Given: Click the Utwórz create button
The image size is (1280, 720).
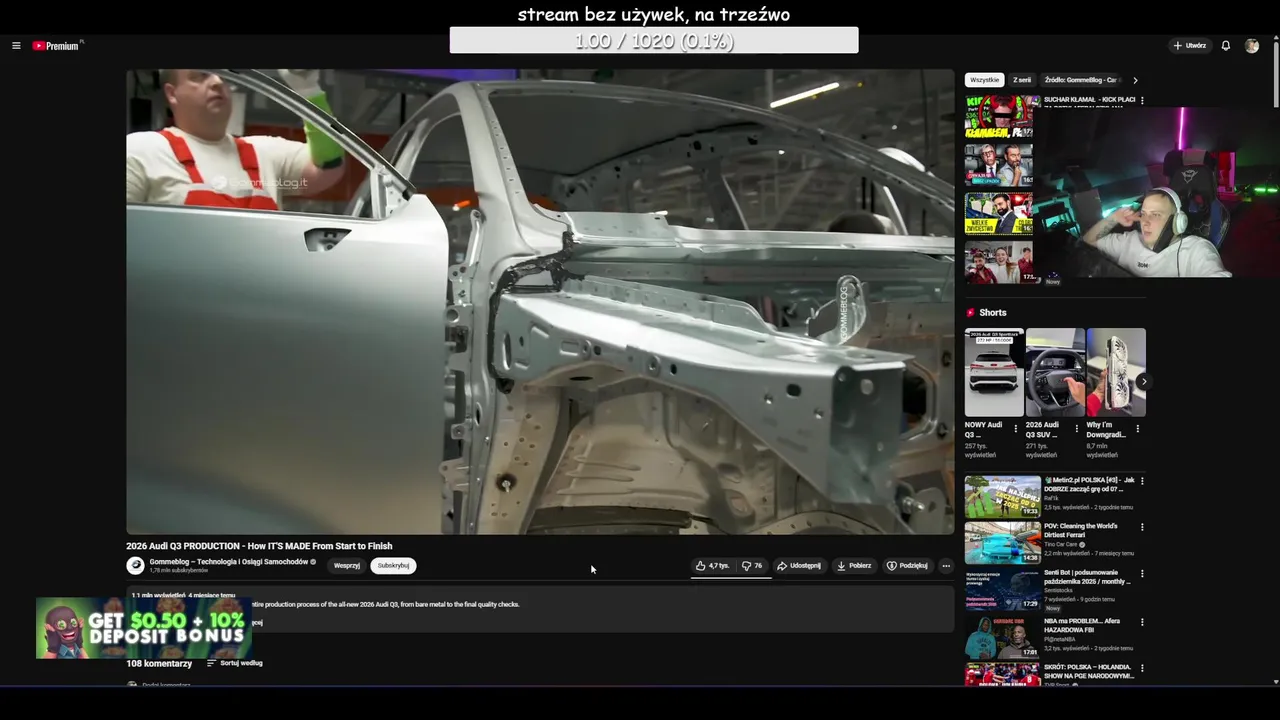Looking at the screenshot, I should (x=1190, y=46).
